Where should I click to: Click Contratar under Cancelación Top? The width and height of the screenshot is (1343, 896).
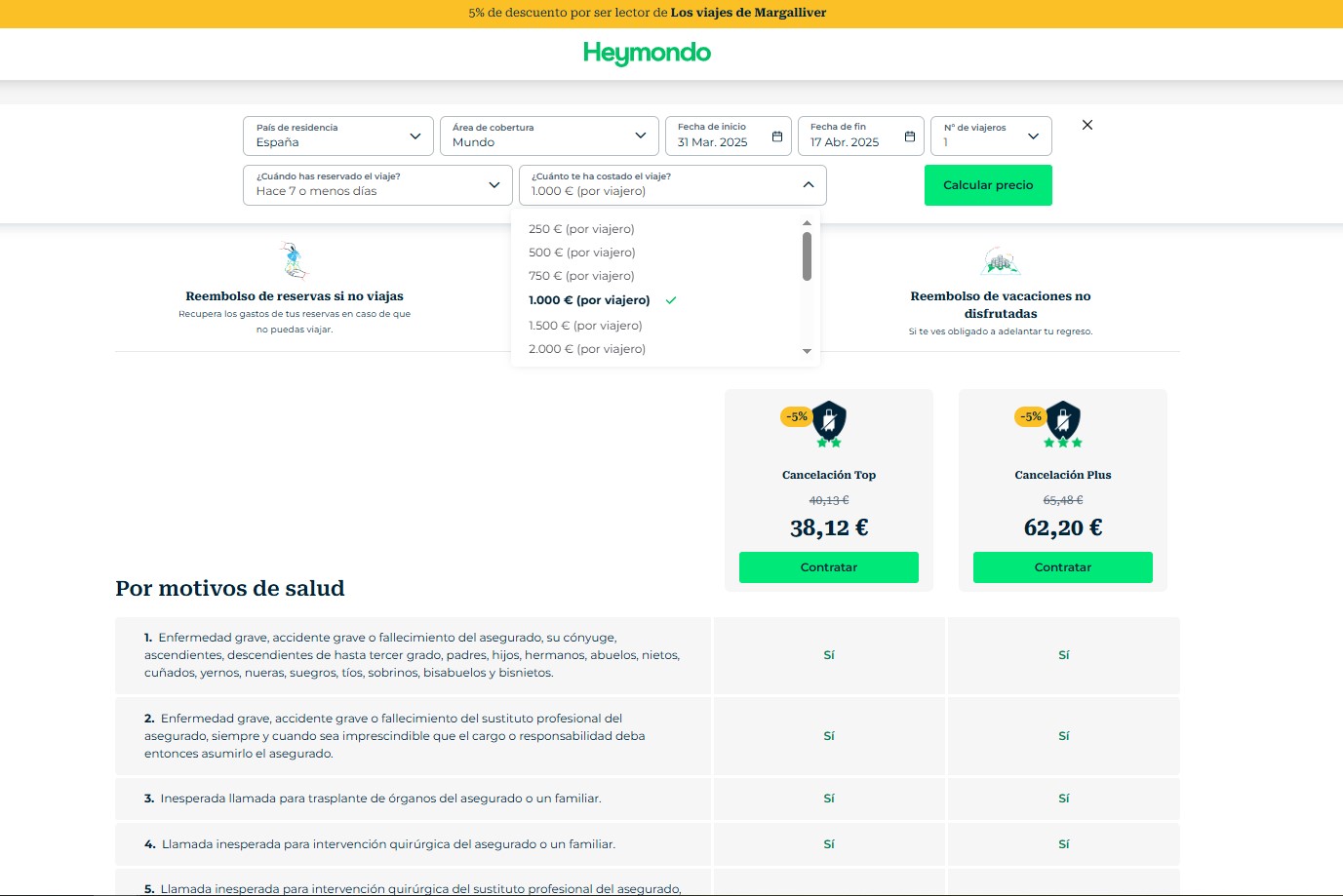[829, 567]
